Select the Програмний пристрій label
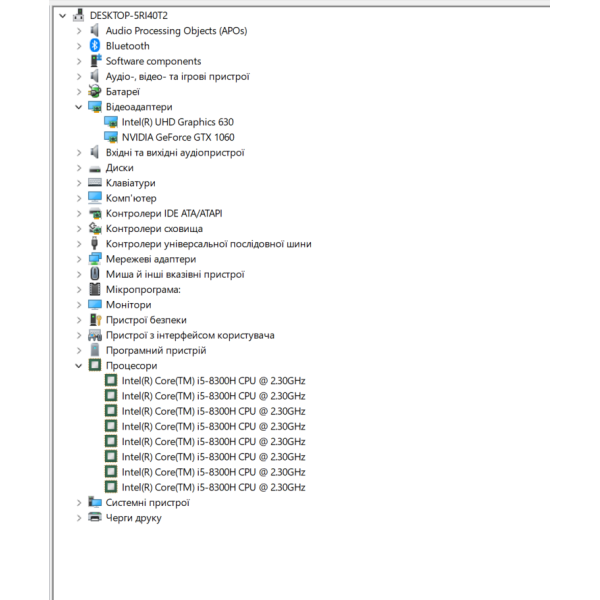 point(156,351)
